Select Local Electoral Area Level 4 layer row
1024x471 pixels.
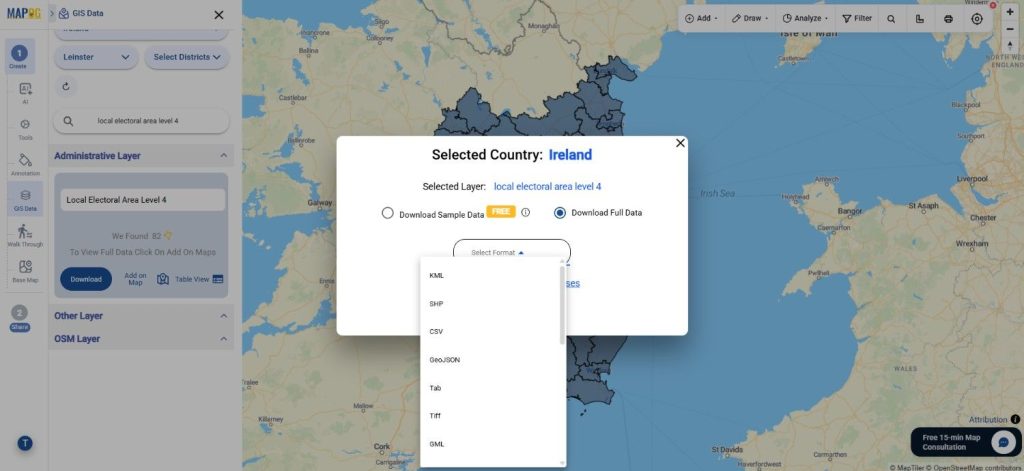143,200
